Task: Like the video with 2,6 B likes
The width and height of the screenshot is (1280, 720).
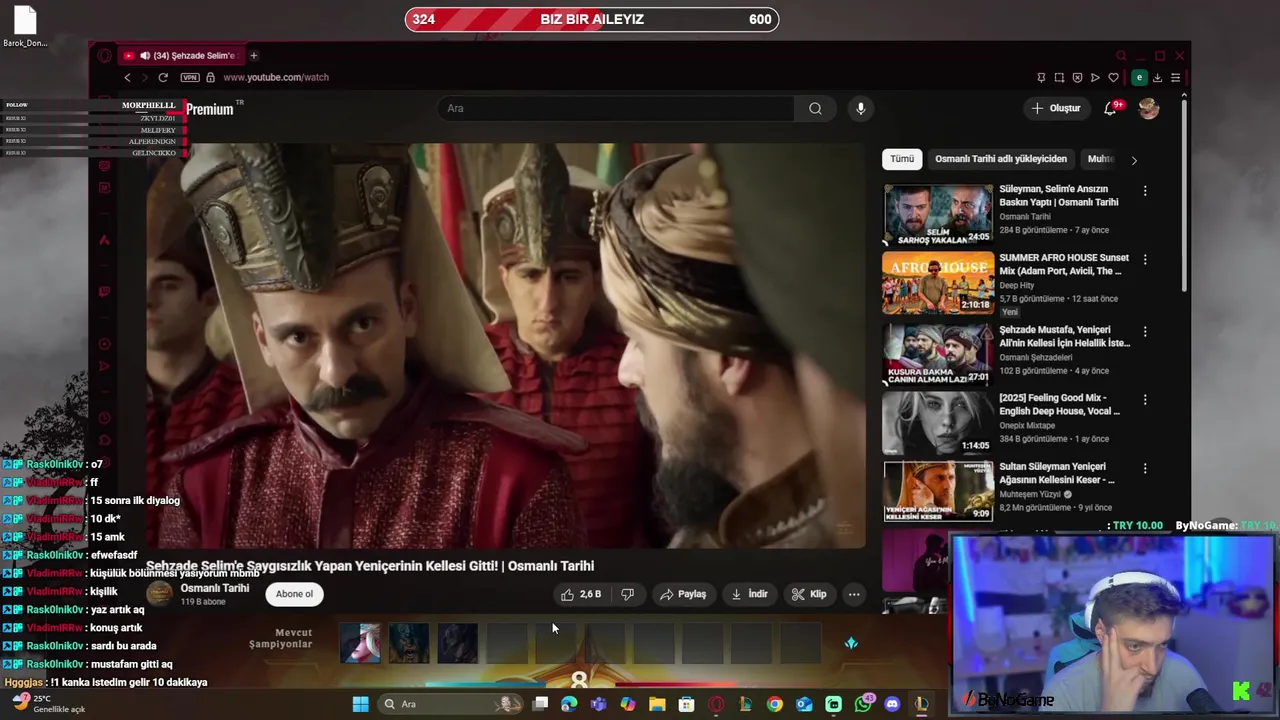Action: pyautogui.click(x=581, y=594)
